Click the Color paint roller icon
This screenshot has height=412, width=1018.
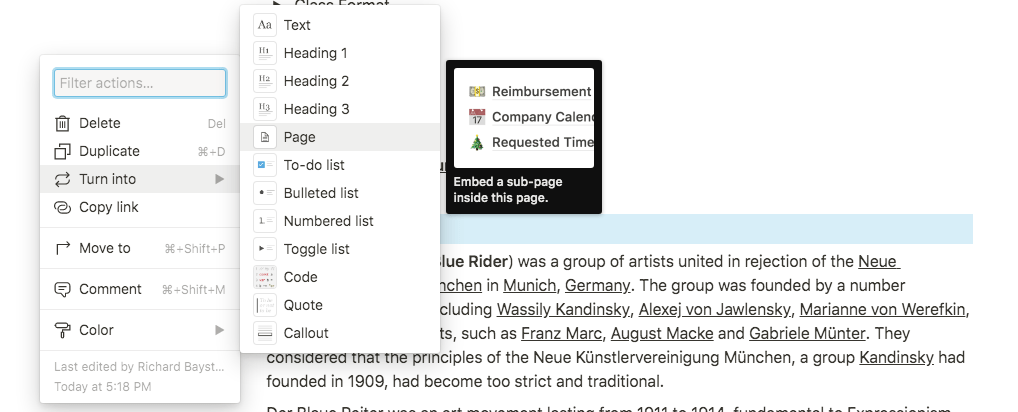62,330
